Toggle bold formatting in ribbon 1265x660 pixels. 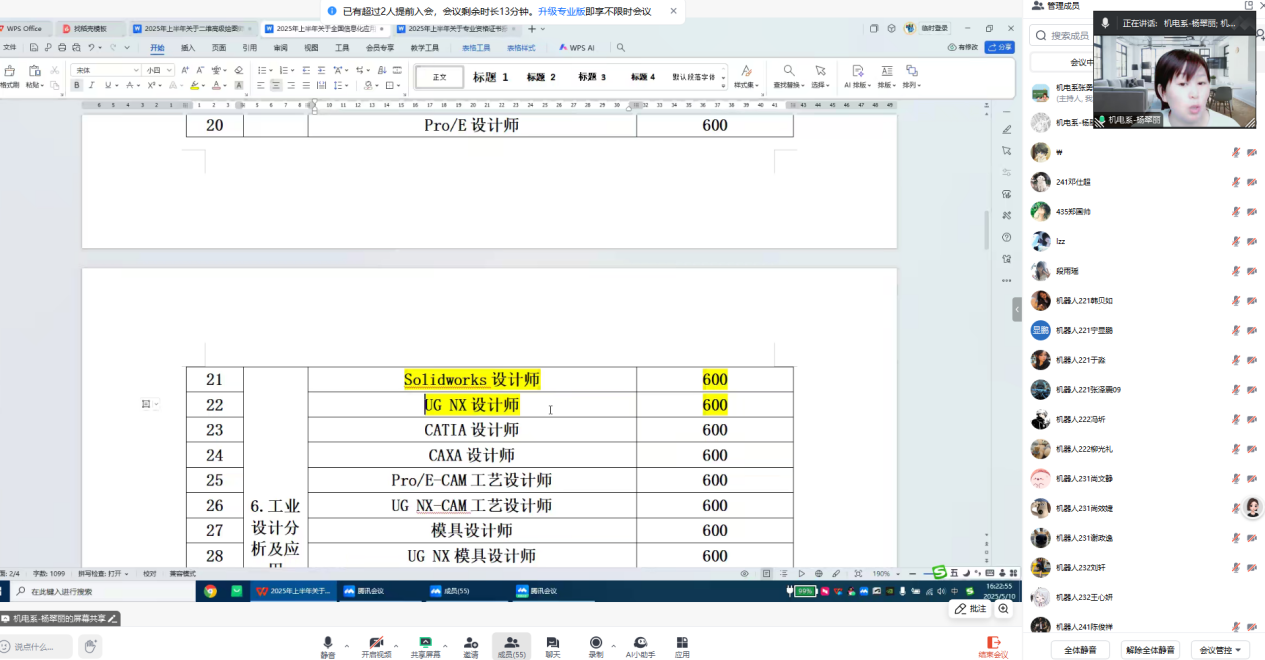(x=77, y=86)
